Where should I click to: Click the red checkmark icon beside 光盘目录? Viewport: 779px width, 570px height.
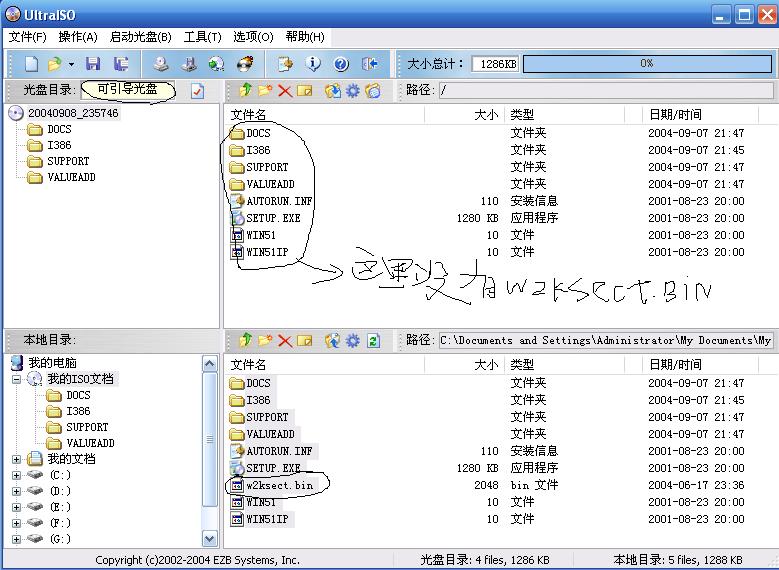197,90
